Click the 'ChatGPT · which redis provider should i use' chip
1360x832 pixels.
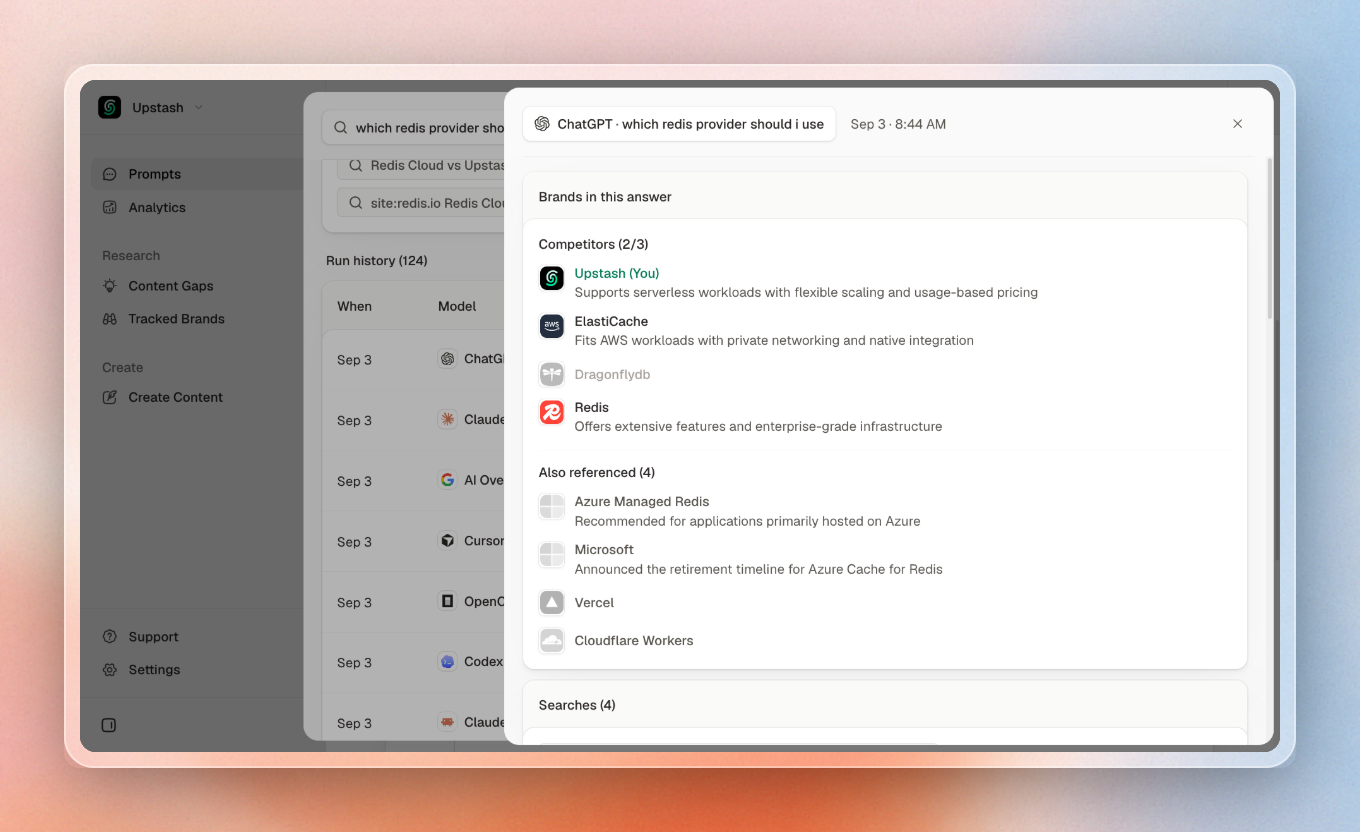679,124
